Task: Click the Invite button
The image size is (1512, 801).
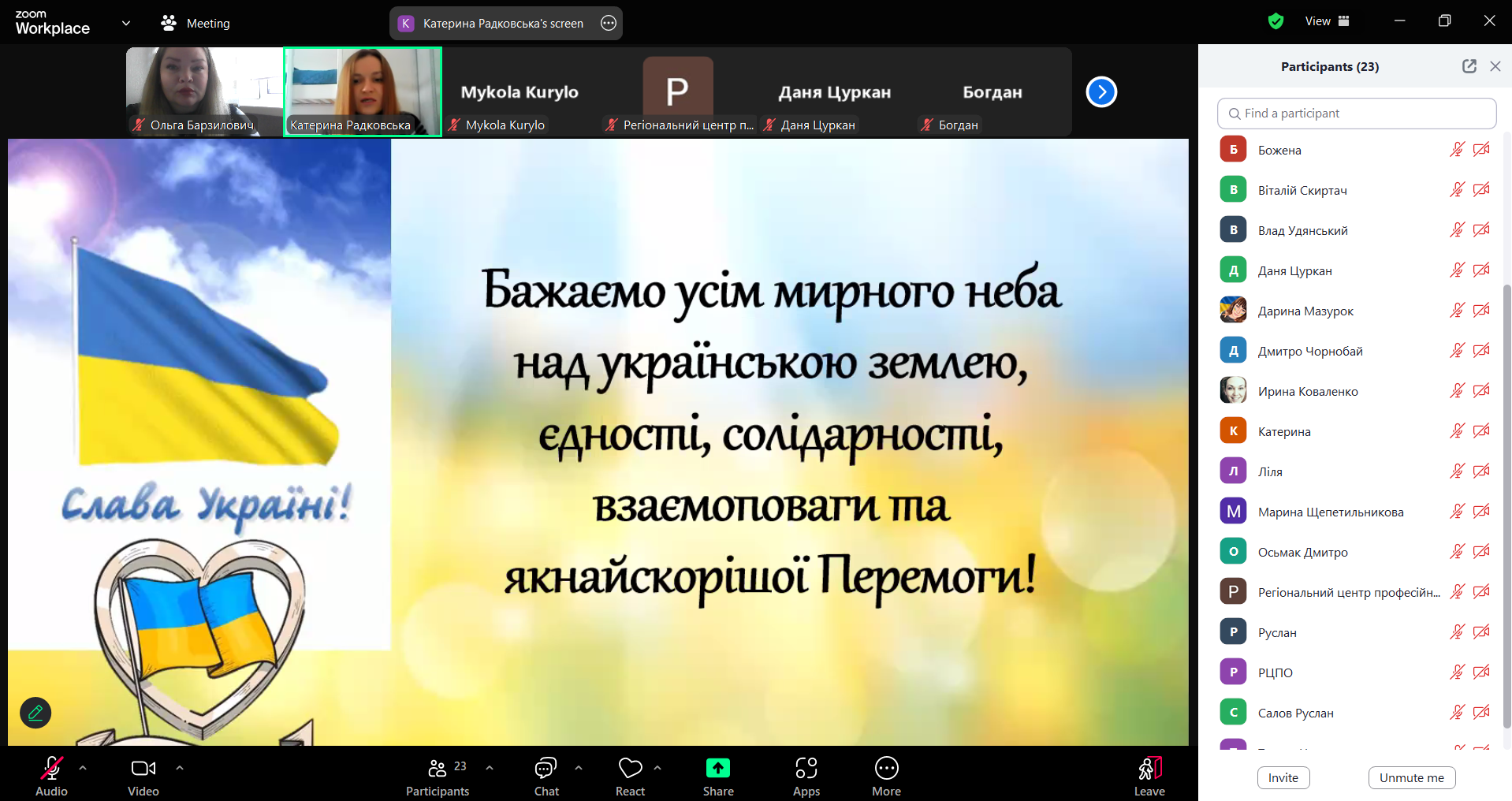Action: 1283,777
